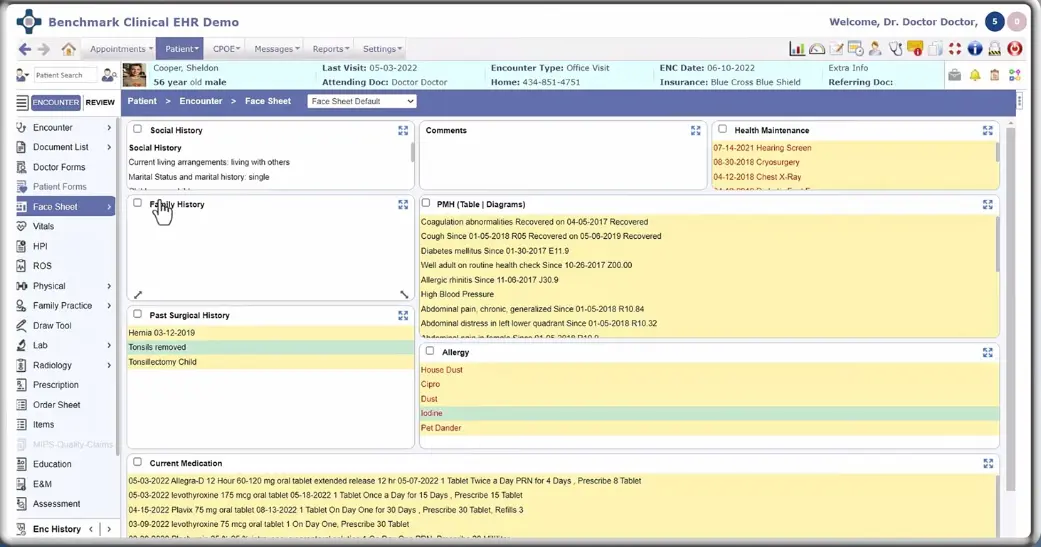Maximize the Comments panel

tap(695, 131)
